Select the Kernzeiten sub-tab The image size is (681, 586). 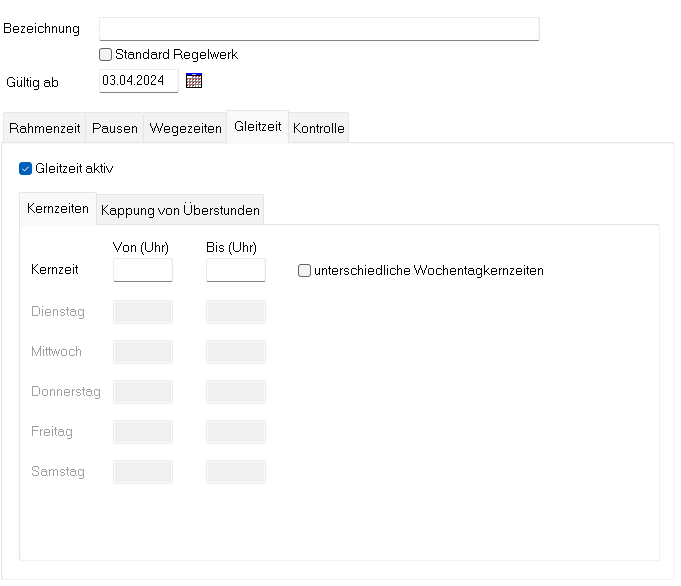[58, 209]
